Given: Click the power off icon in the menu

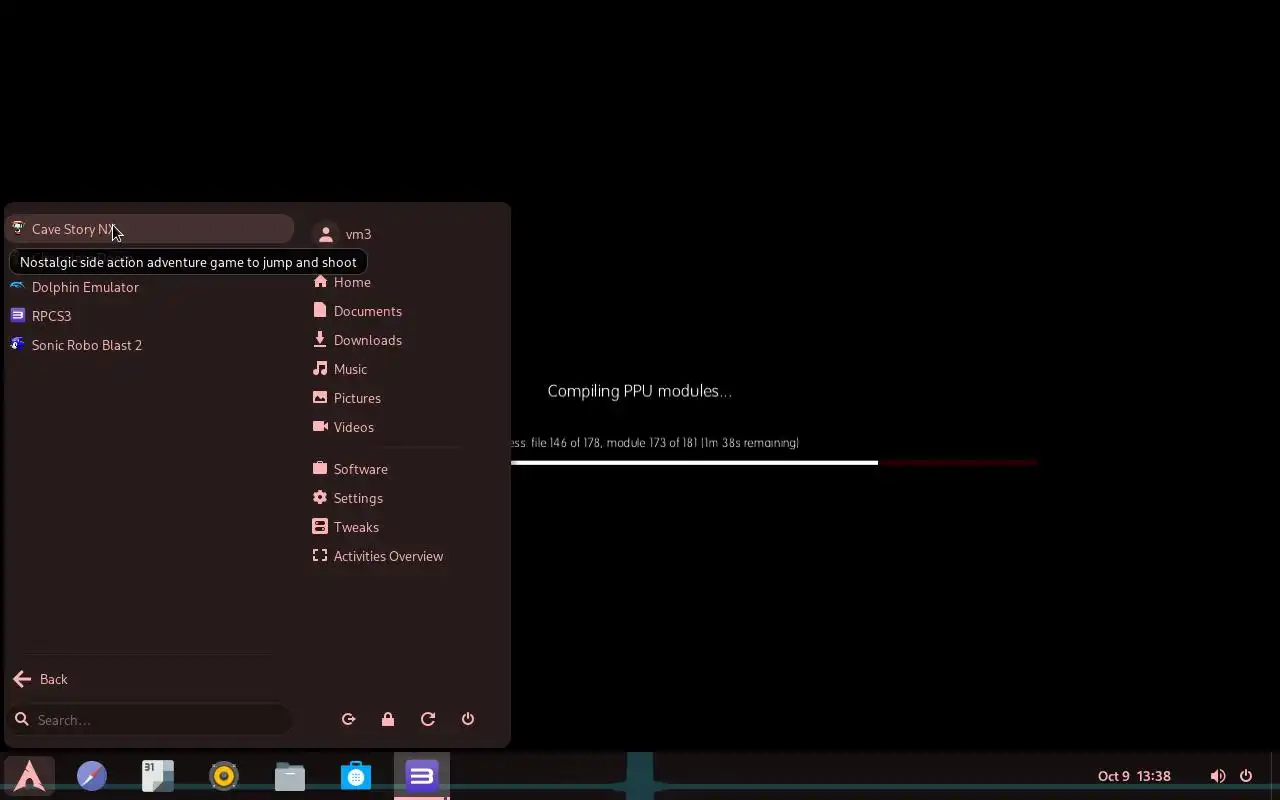Looking at the screenshot, I should [468, 719].
